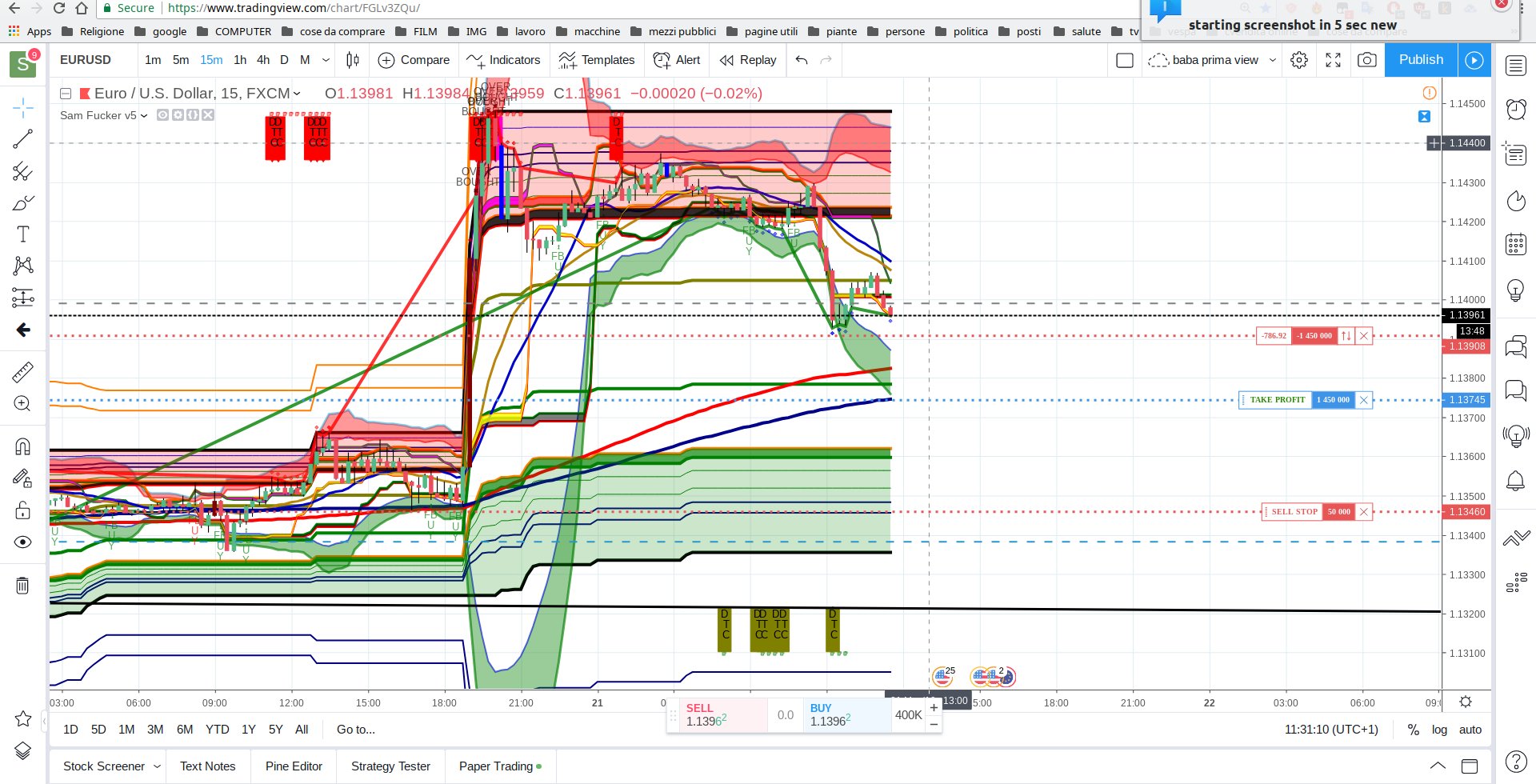Activate the zoom in tool

22,403
